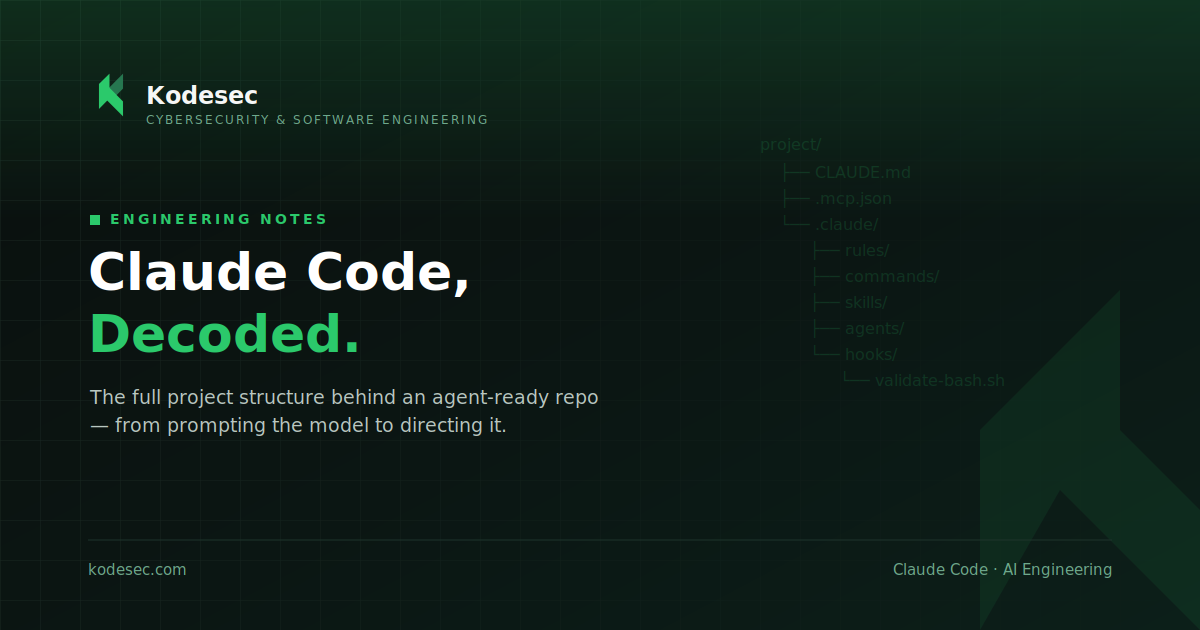
Task: Select validate-bash.sh file
Action: point(940,380)
